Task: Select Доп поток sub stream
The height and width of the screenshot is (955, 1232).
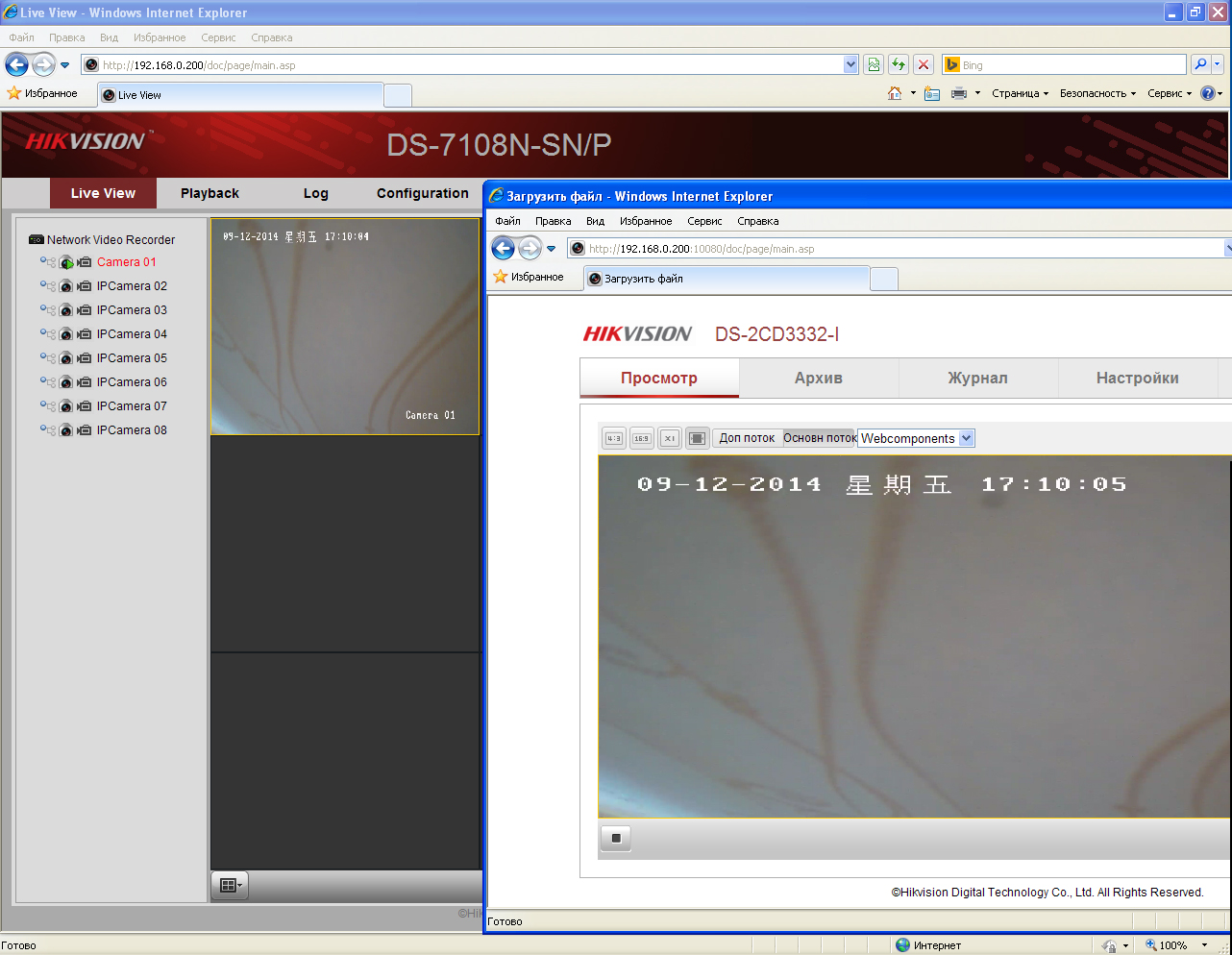Action: [x=747, y=438]
